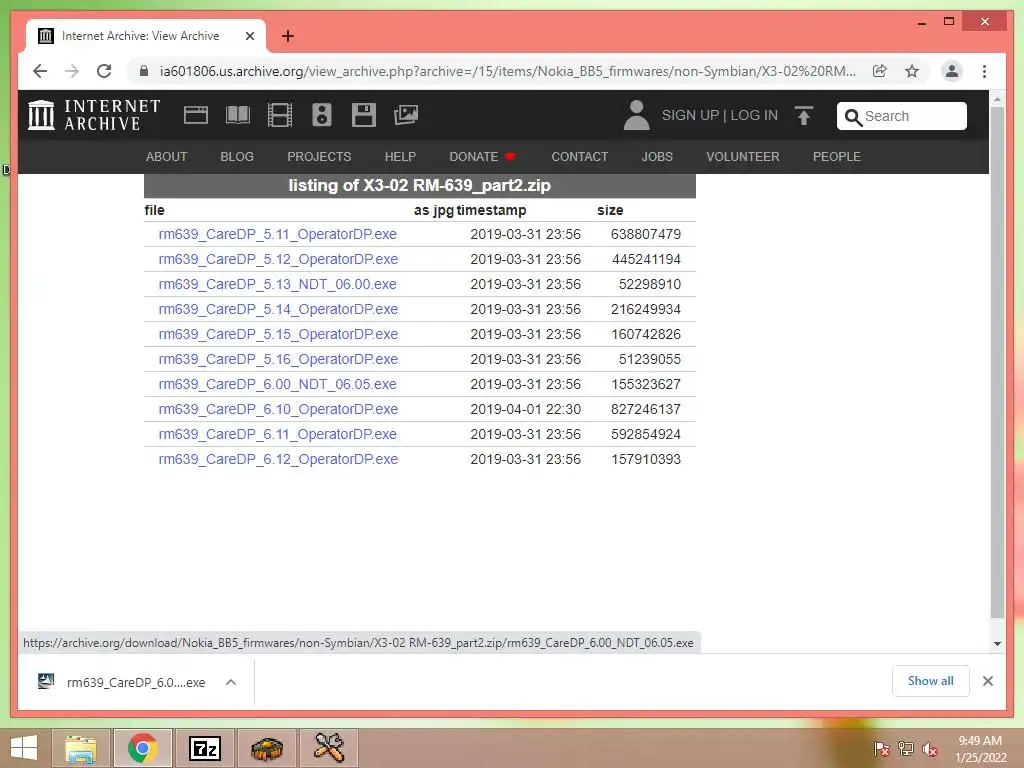The image size is (1024, 768).
Task: Open File Explorer from the taskbar
Action: (81, 748)
